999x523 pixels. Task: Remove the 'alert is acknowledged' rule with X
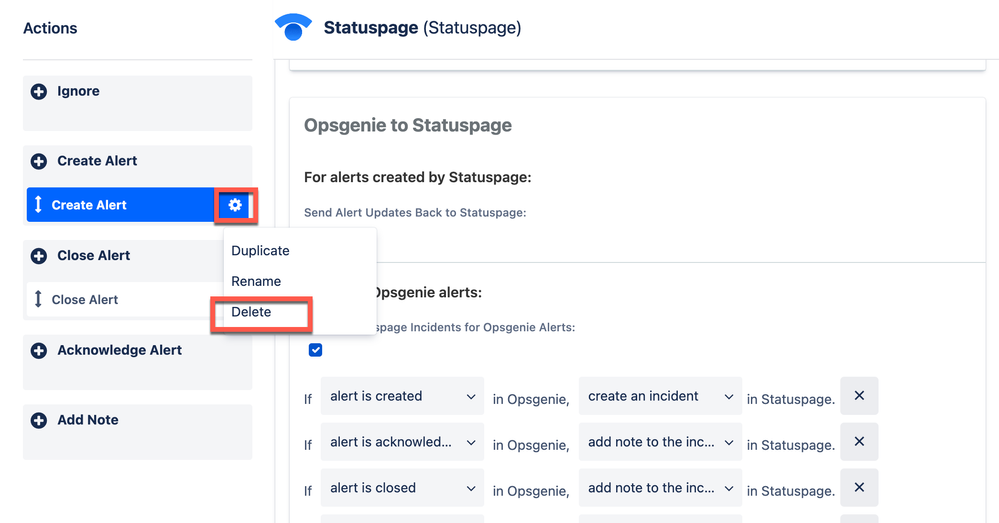(x=859, y=441)
